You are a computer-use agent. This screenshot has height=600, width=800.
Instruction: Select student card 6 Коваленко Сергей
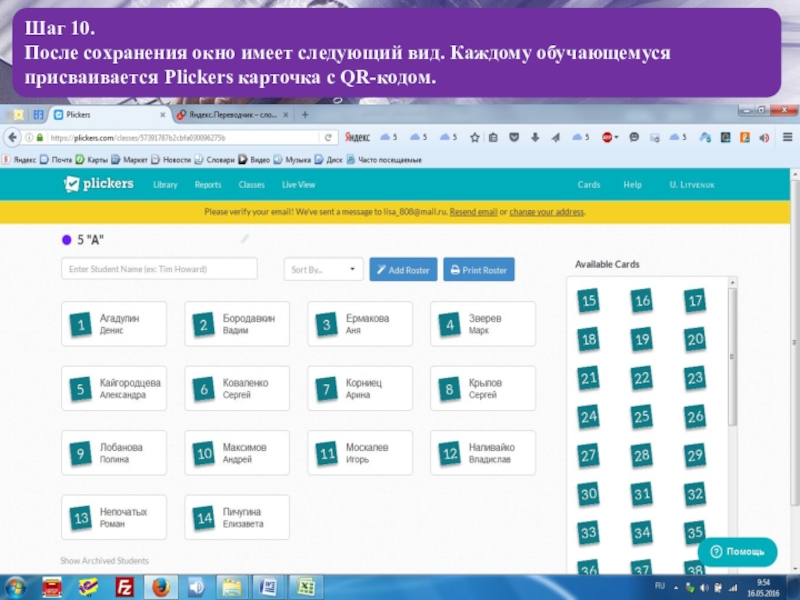click(x=237, y=388)
